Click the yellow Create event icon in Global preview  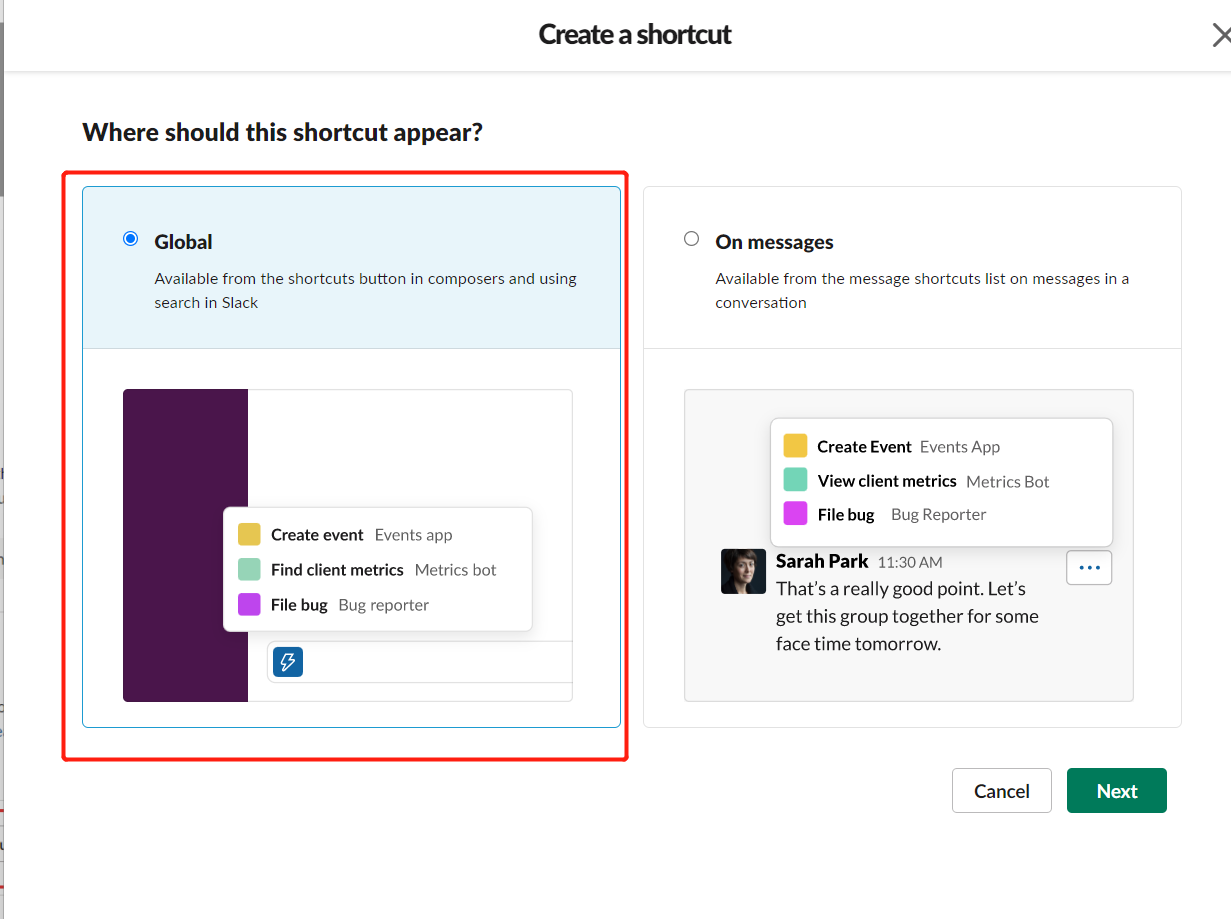[x=249, y=534]
